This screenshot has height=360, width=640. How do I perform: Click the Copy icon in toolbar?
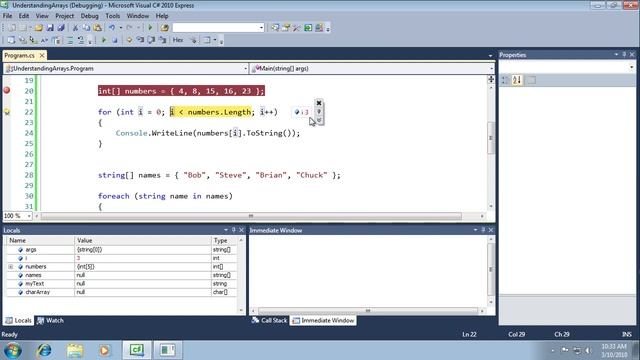point(86,28)
